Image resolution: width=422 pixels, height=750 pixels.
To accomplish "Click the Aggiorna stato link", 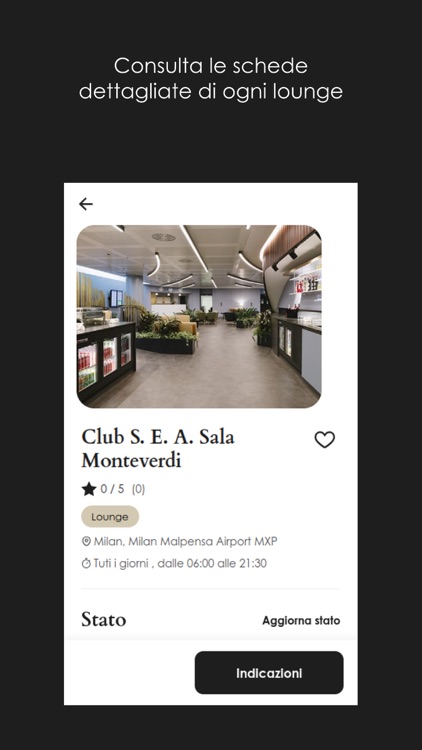I will [x=301, y=621].
